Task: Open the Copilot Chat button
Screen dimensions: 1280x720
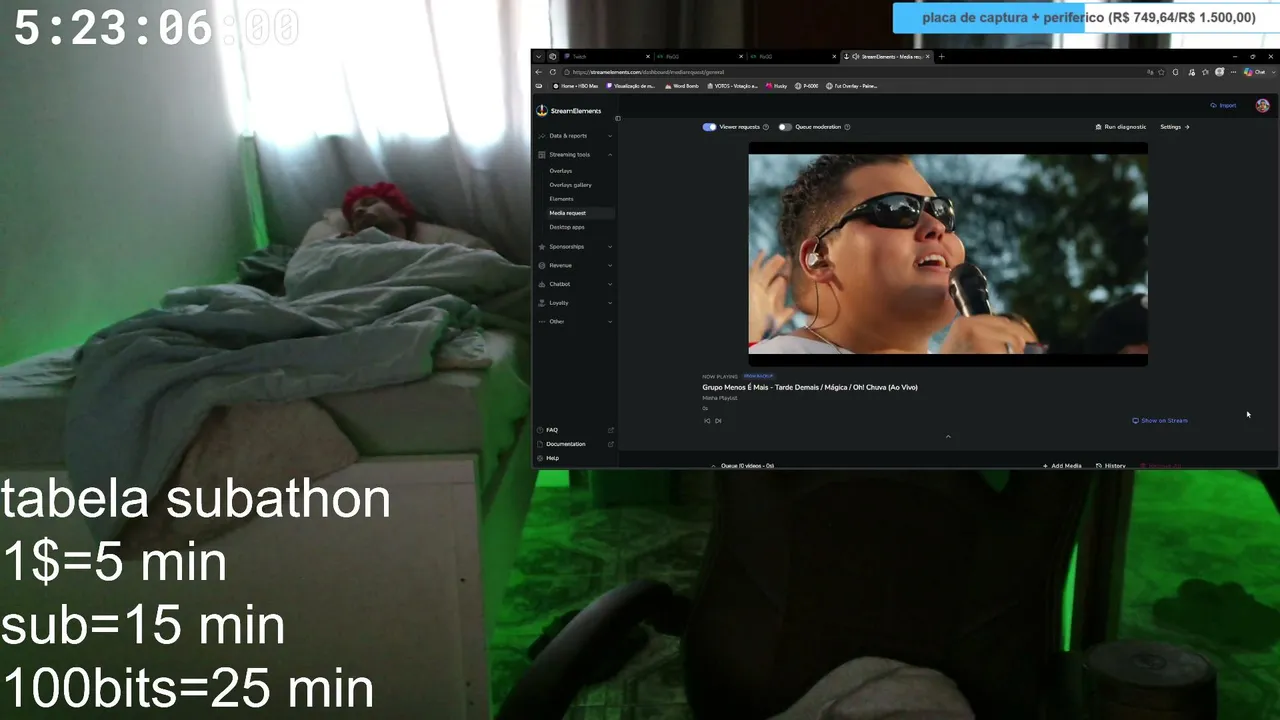Action: coord(1255,72)
